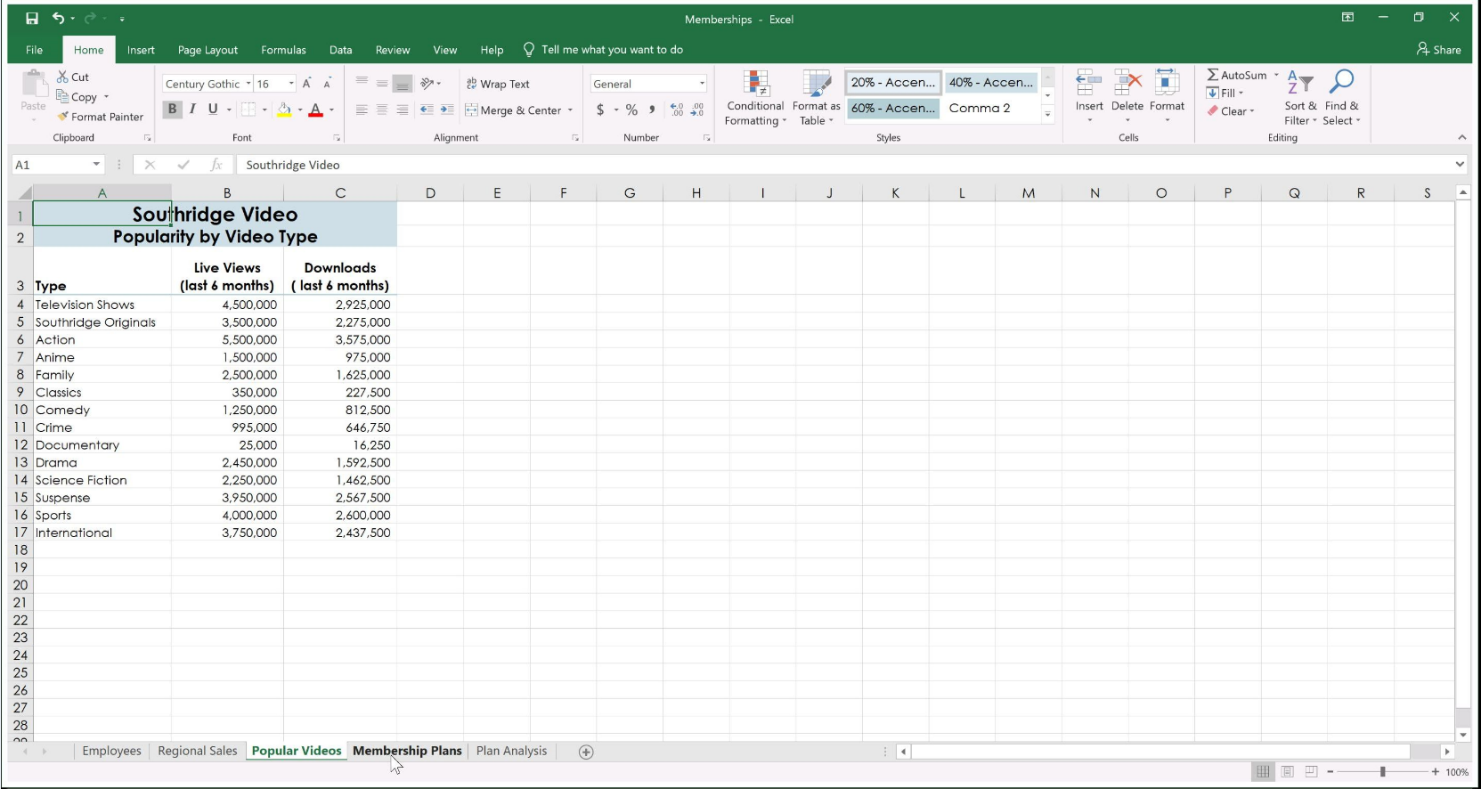Image resolution: width=1481 pixels, height=789 pixels.
Task: Go to the Employees sheet tab
Action: click(112, 751)
